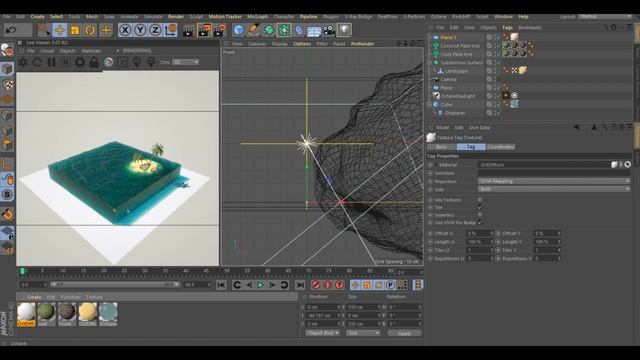The height and width of the screenshot is (360, 640).
Task: Toggle the Displacer enable checkmark
Action: 498,113
